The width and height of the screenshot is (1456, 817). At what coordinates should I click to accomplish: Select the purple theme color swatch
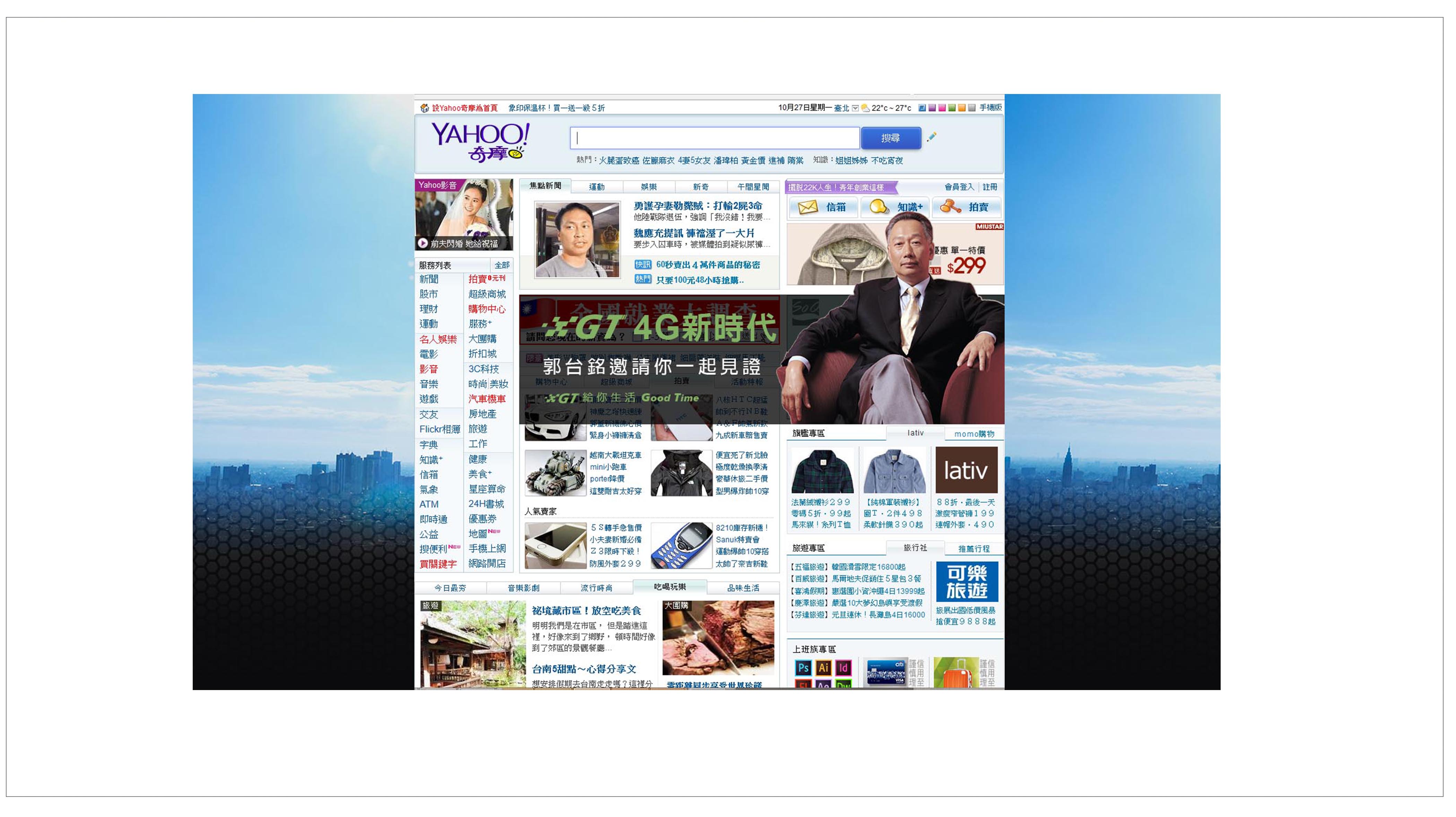point(932,108)
